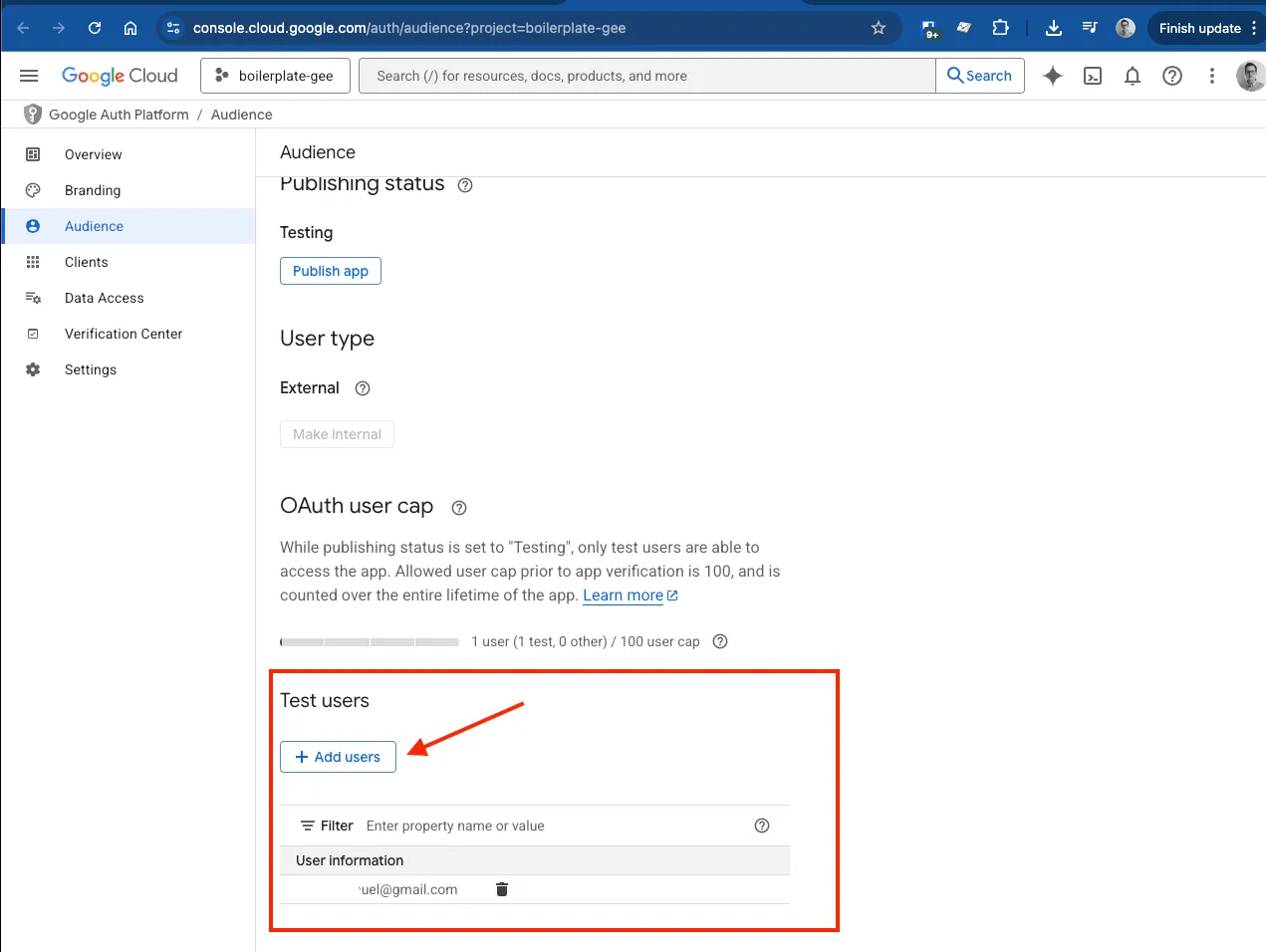Open Verification Center page
1266x952 pixels.
124,334
